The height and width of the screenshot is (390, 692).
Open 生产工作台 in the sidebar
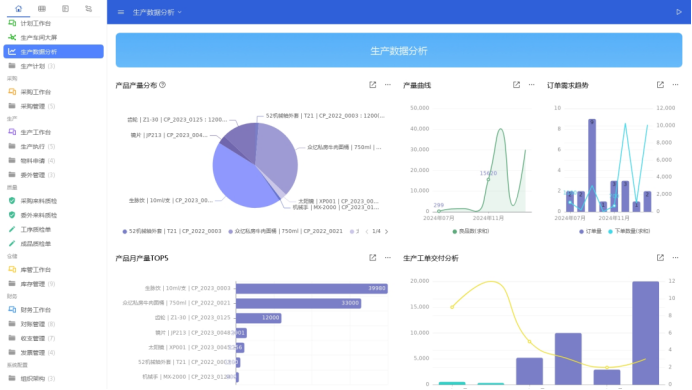click(x=53, y=132)
